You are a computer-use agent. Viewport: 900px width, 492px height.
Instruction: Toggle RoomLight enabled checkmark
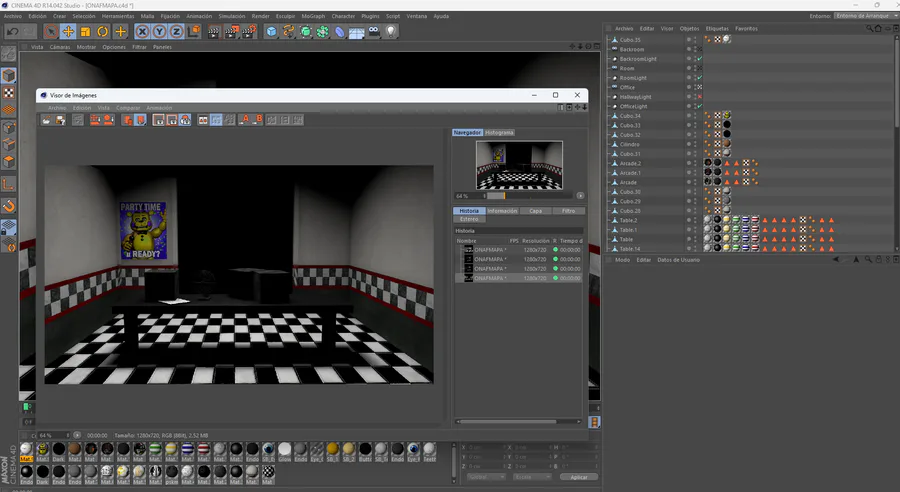tap(700, 78)
